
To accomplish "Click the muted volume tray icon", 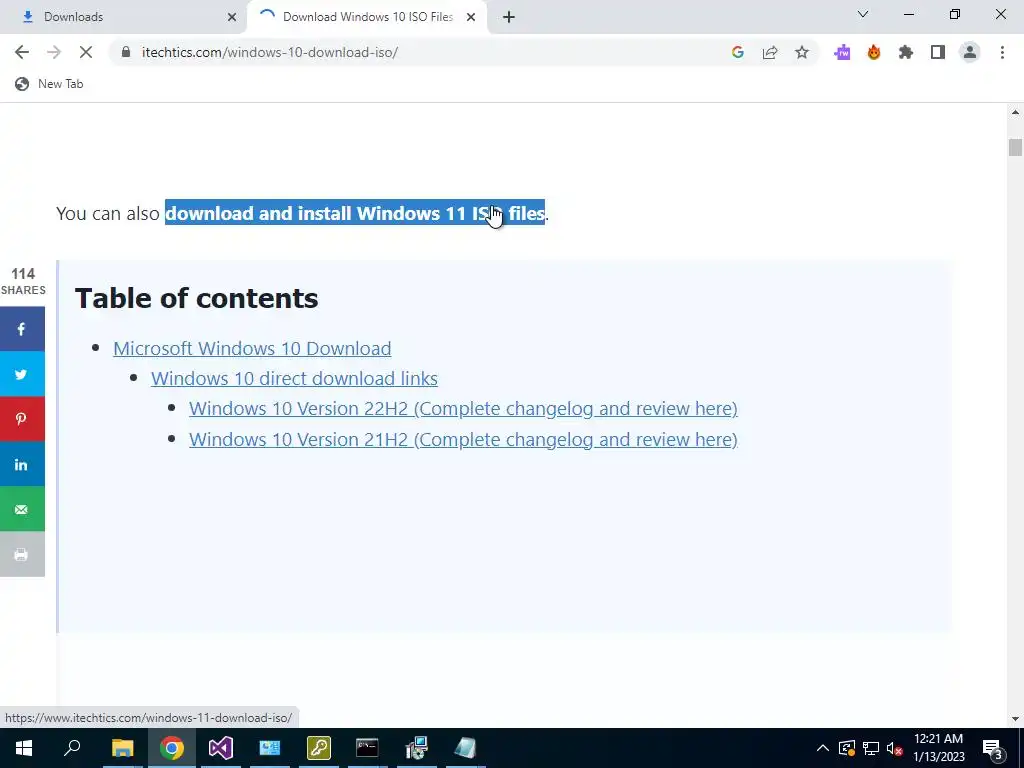I will (894, 748).
